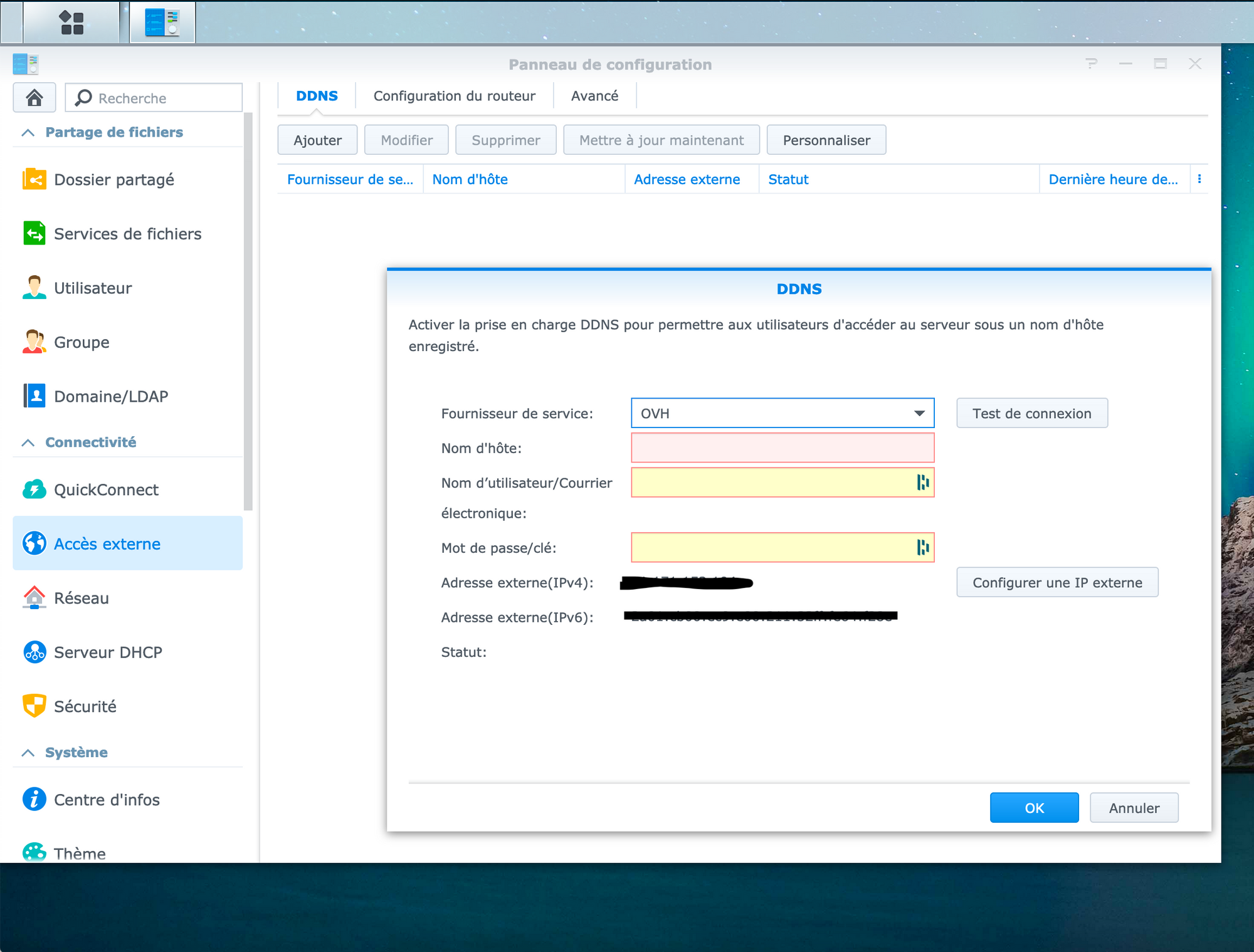Click Ajouter button
1254x952 pixels.
pyautogui.click(x=317, y=140)
